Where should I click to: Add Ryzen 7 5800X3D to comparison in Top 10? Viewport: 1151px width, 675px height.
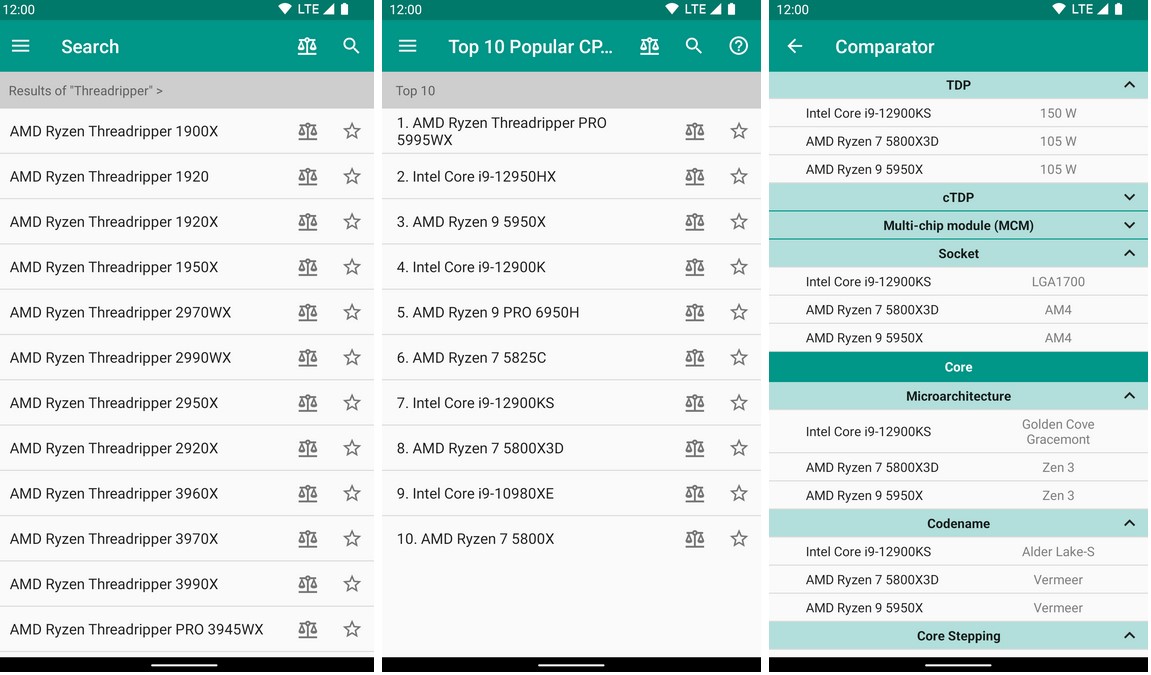(x=694, y=448)
